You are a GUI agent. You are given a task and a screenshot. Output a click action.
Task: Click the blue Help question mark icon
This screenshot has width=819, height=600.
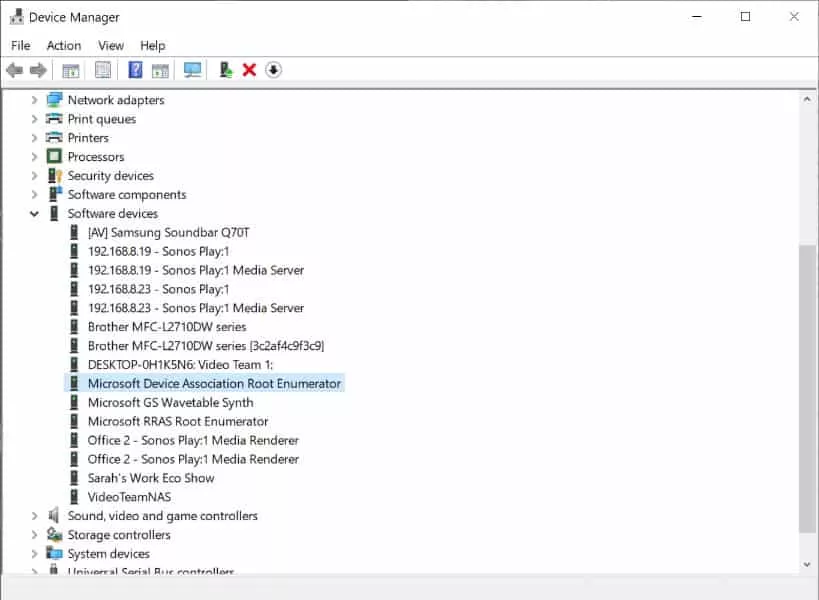[x=135, y=70]
